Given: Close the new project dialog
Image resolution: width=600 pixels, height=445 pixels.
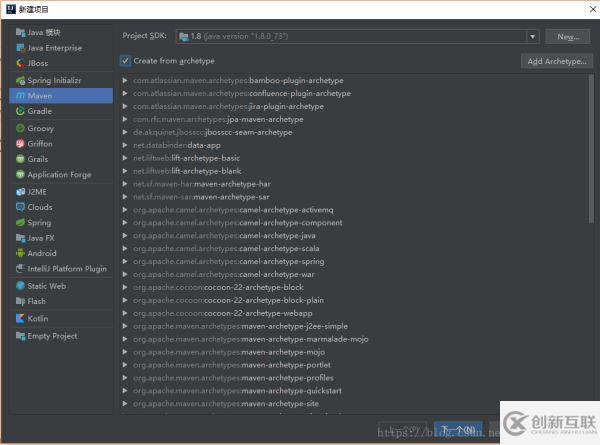Looking at the screenshot, I should pyautogui.click(x=592, y=9).
